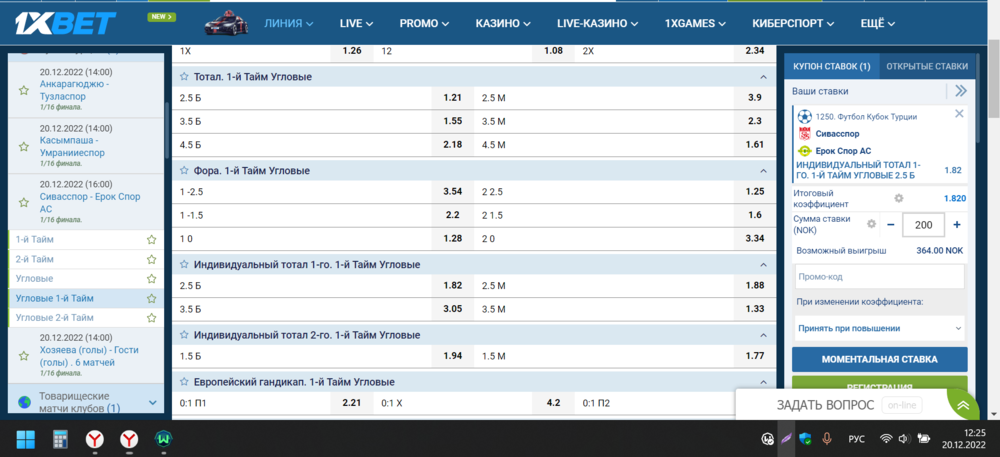The width and height of the screenshot is (1000, 457).
Task: Favorite the Анкарагюджю - Тузласпор match star
Action: pyautogui.click(x=24, y=91)
